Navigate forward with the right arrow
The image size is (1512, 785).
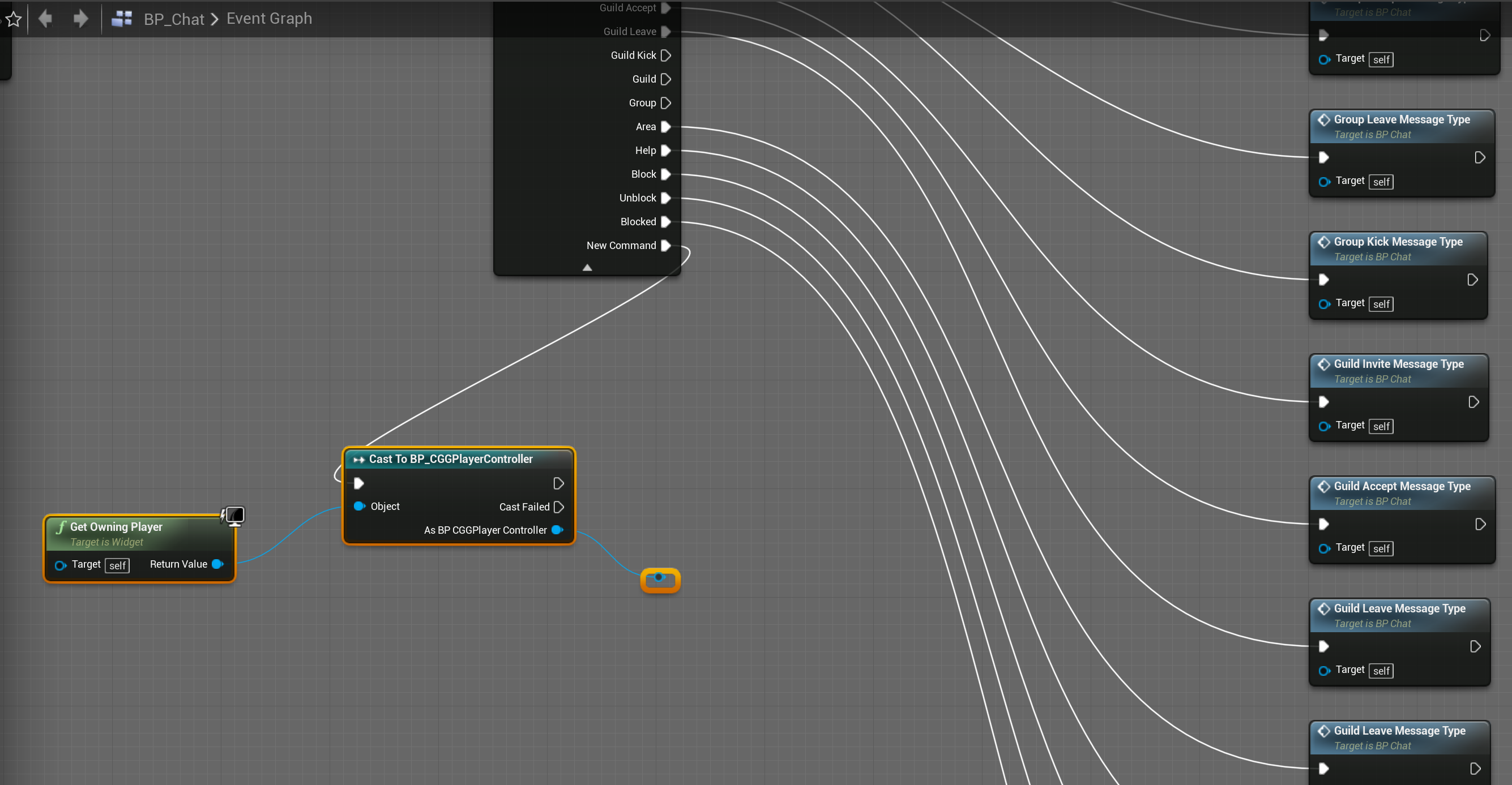click(80, 19)
